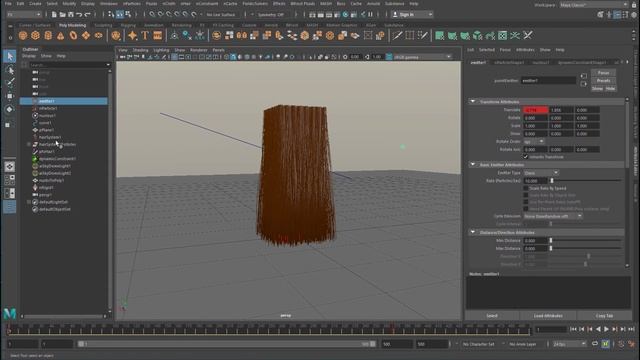Open the Outliner Display menu
This screenshot has height=360, width=640.
29,56
